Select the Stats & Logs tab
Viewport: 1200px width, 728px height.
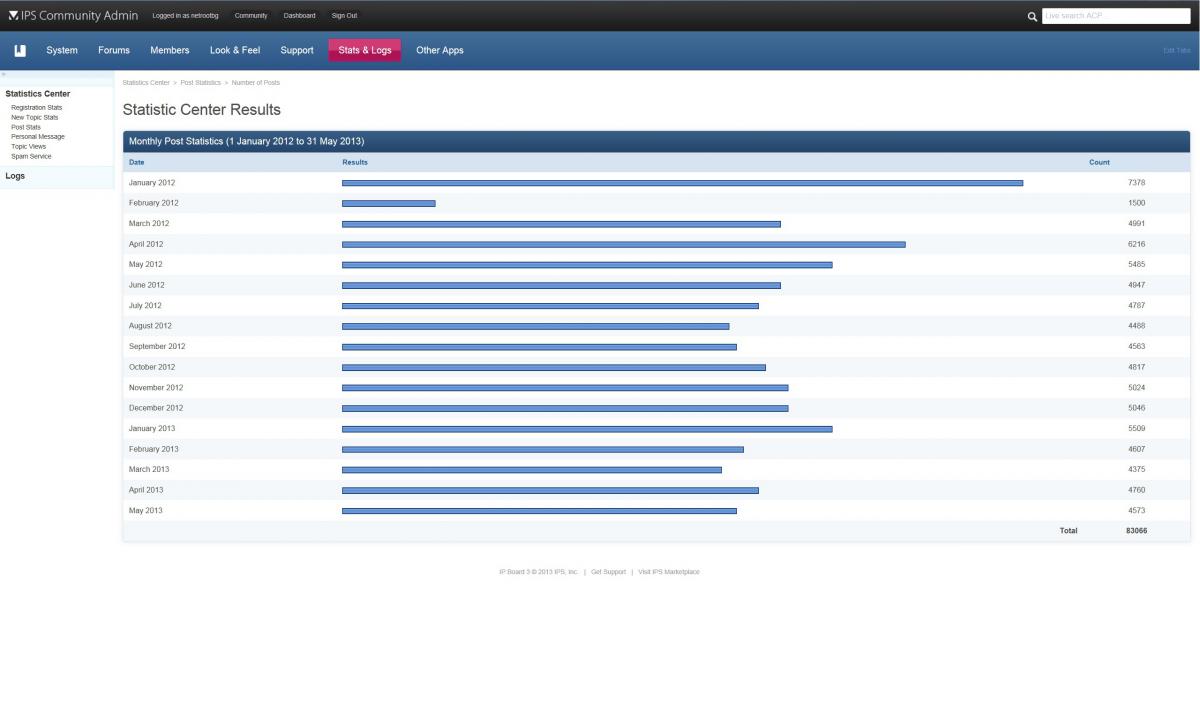click(364, 50)
